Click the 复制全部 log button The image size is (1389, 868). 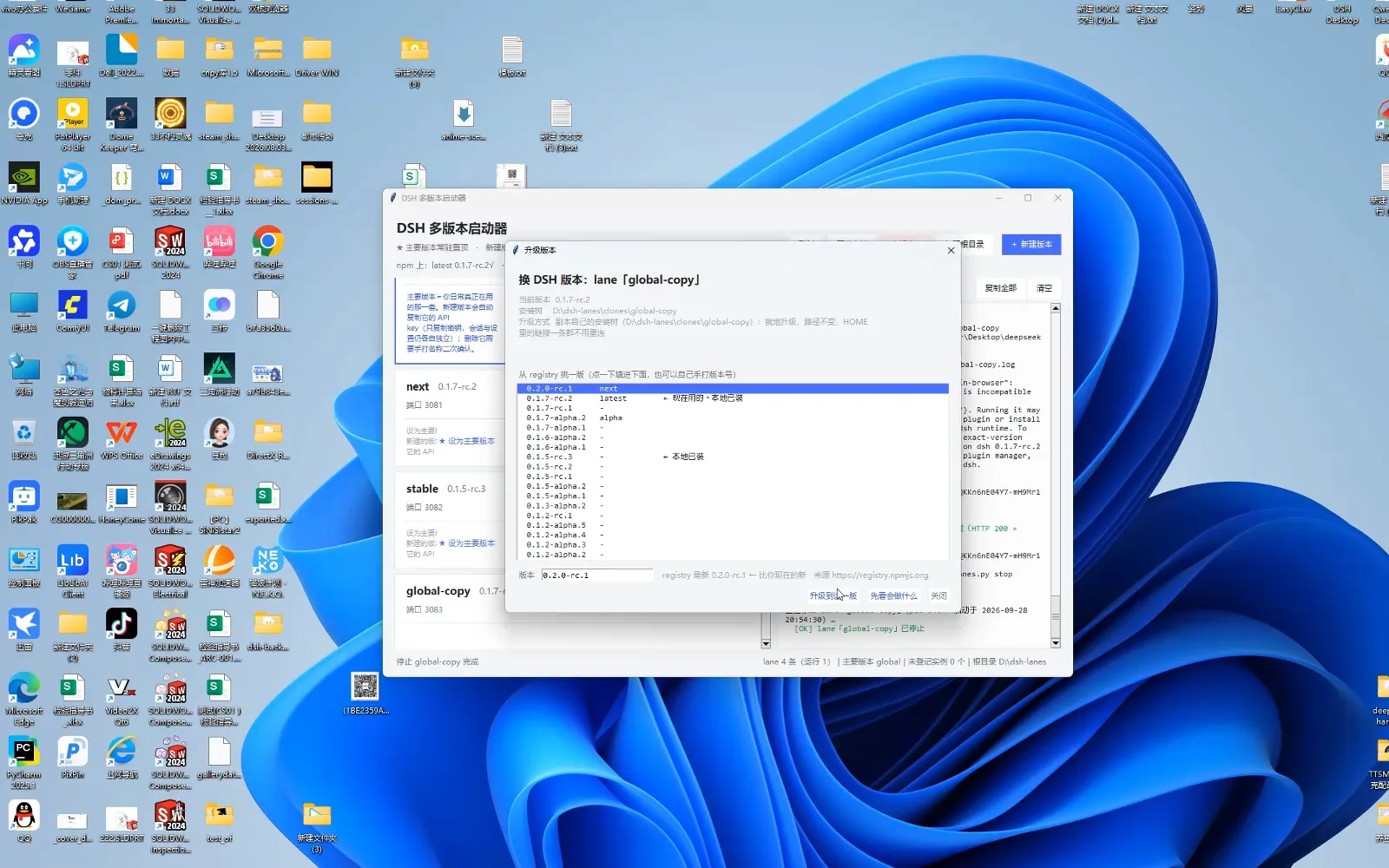[1000, 288]
